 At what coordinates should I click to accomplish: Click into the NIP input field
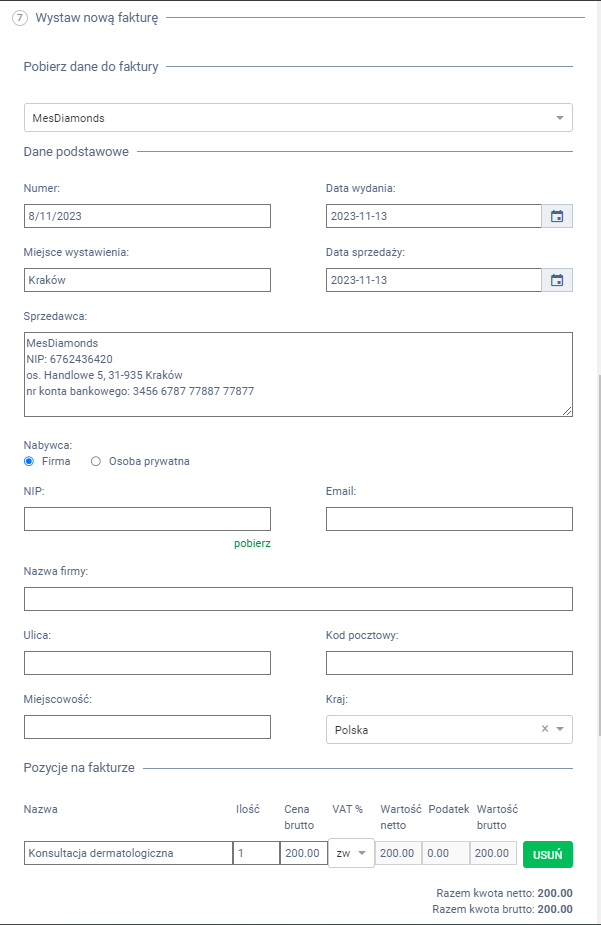click(x=147, y=518)
